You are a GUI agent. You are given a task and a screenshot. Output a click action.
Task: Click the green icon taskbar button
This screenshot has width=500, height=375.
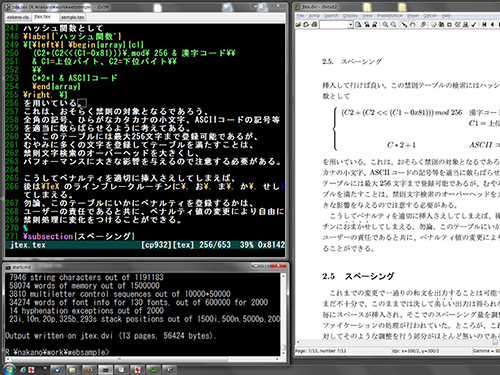pyautogui.click(x=153, y=370)
